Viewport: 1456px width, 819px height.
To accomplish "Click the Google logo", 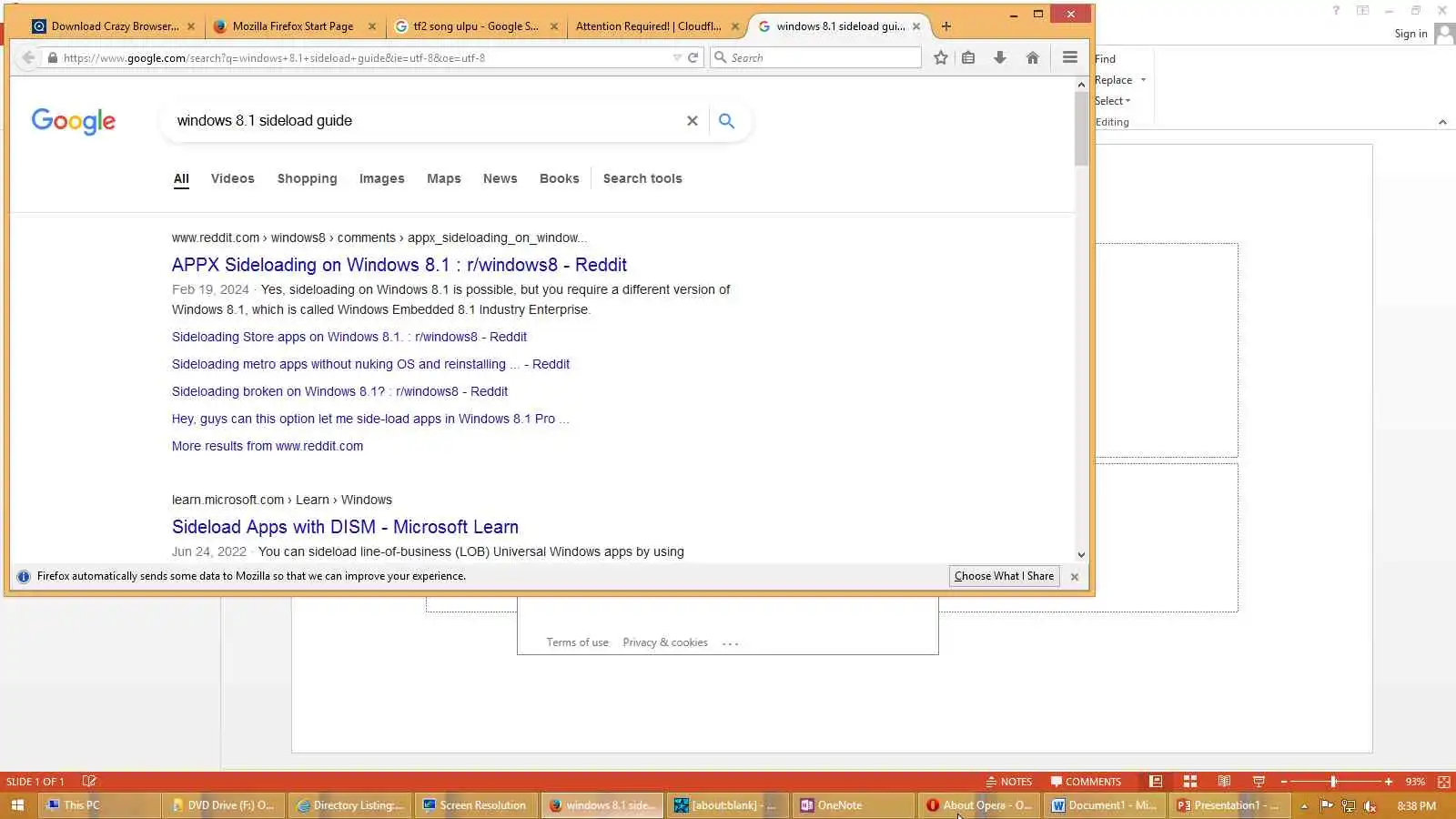I will (x=74, y=121).
